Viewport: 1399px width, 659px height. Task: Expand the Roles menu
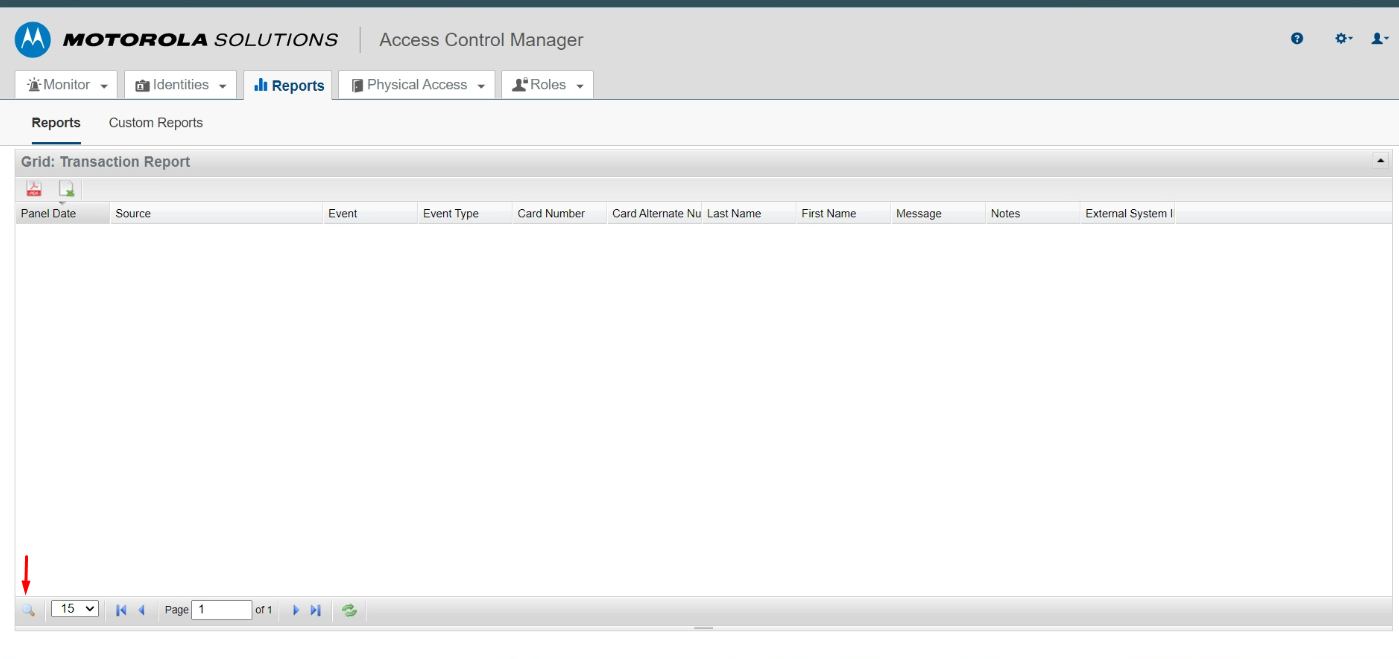click(x=547, y=85)
